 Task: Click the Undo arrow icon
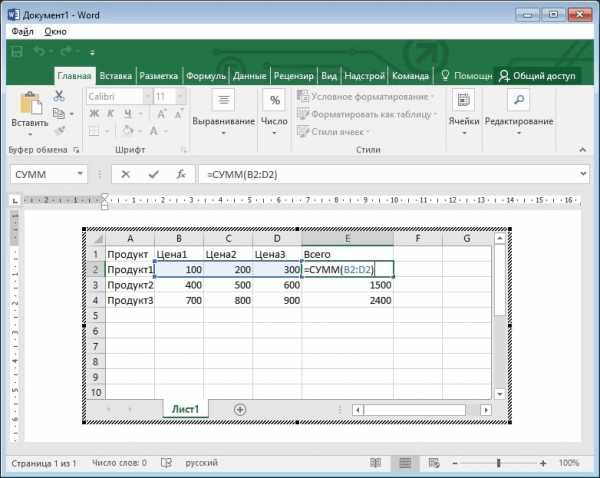tap(39, 51)
